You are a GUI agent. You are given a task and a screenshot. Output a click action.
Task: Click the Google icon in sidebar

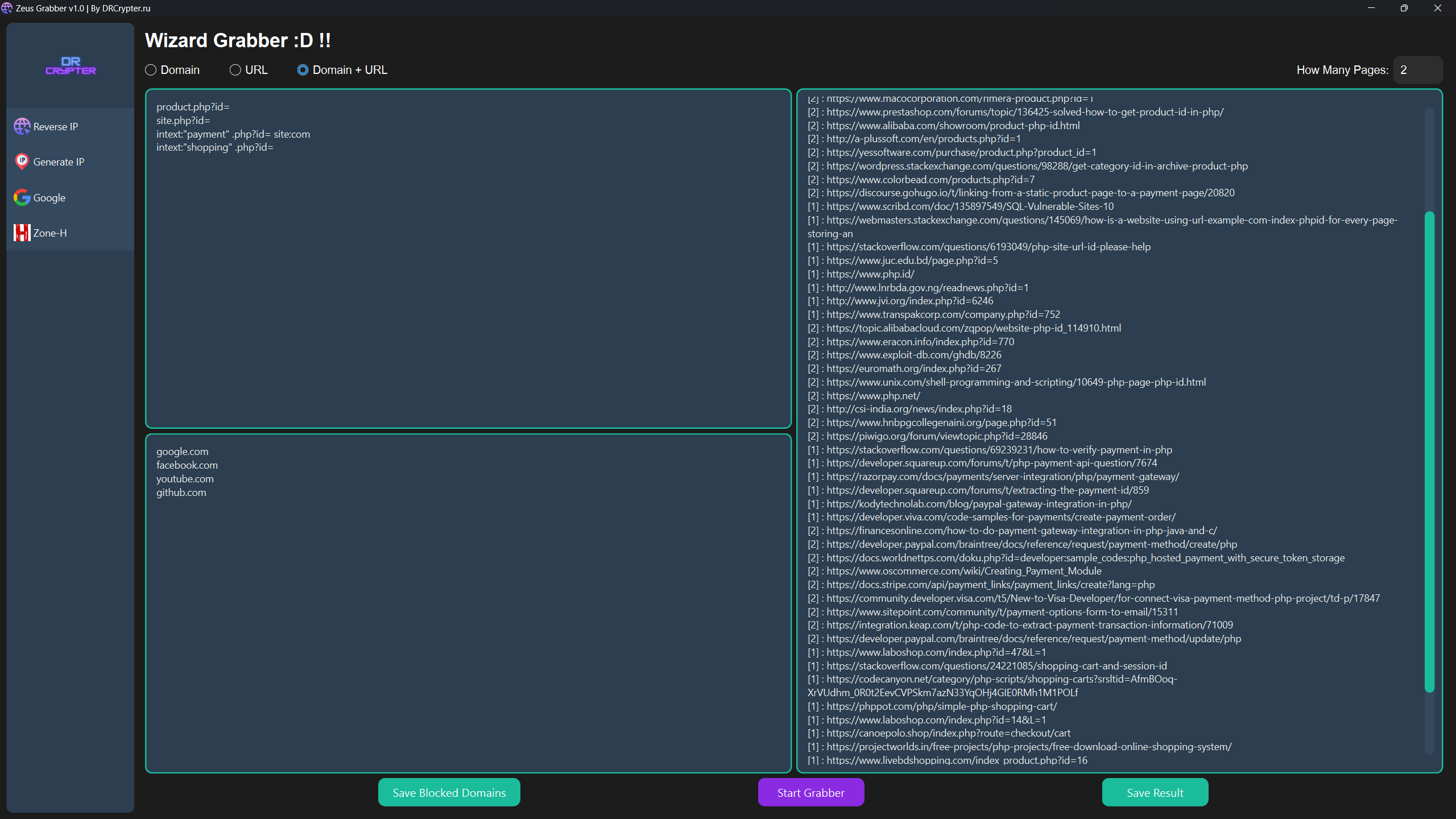tap(22, 197)
